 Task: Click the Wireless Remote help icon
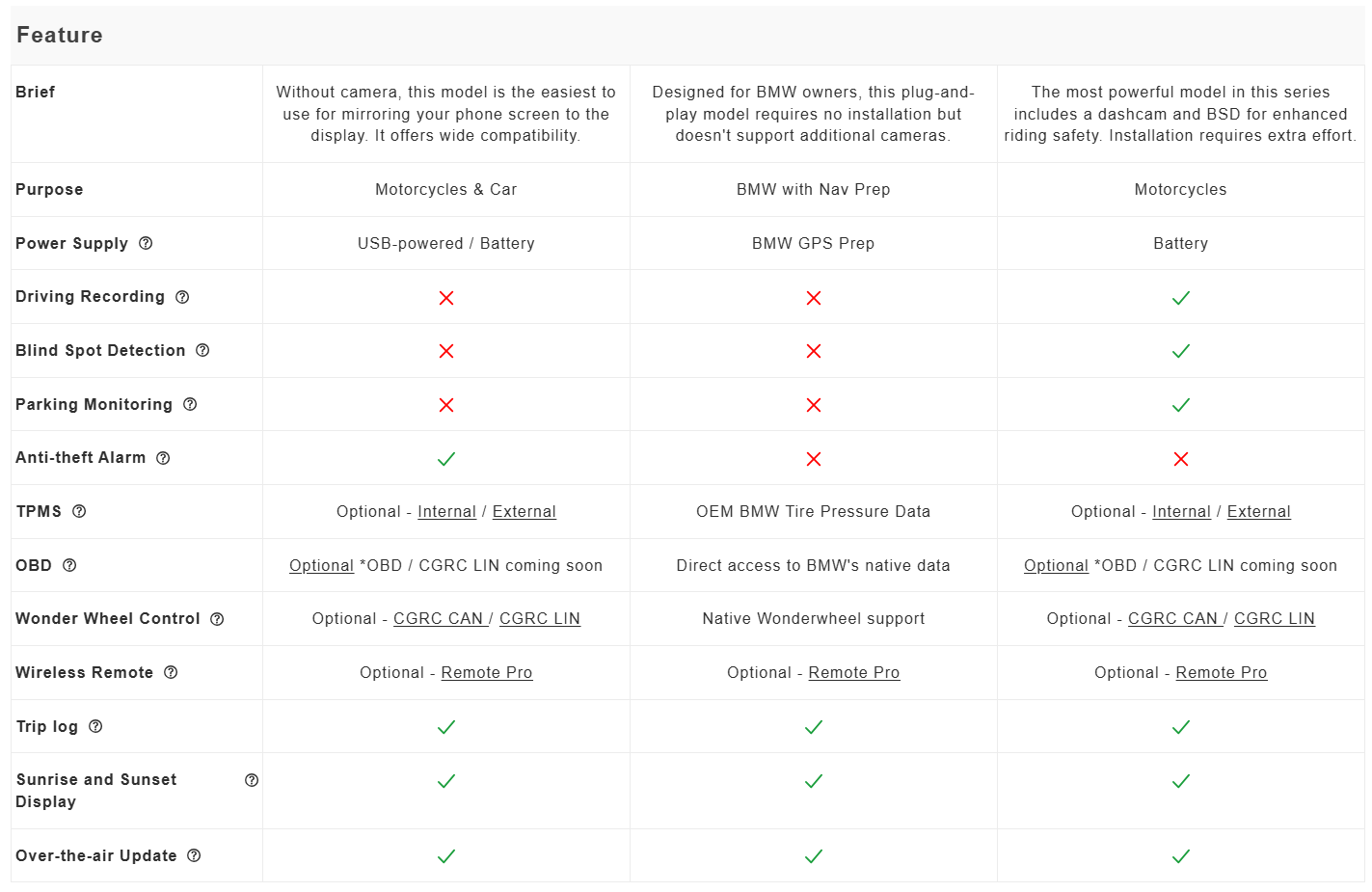tap(171, 672)
